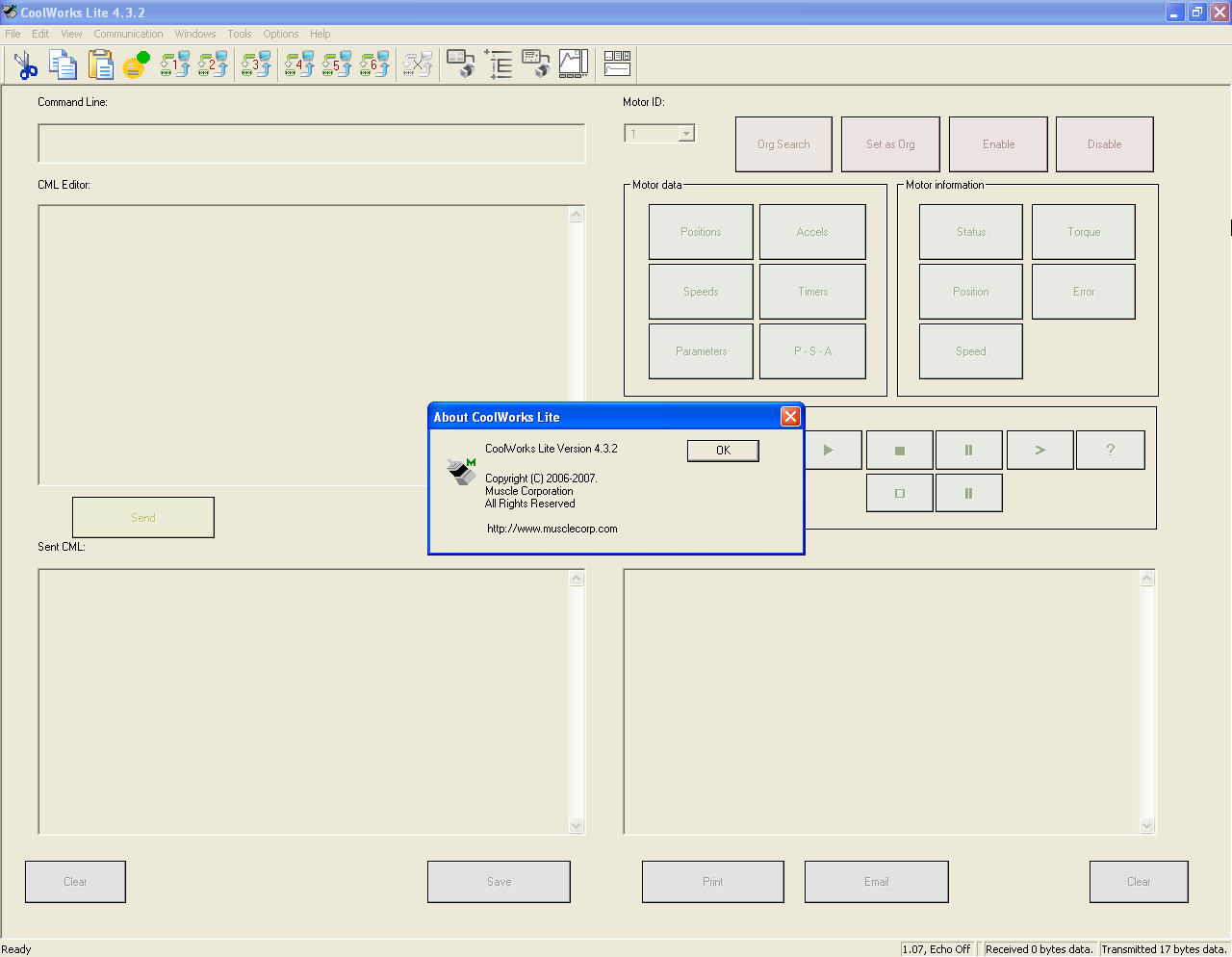1232x957 pixels.
Task: Click the hollow square button
Action: [900, 493]
